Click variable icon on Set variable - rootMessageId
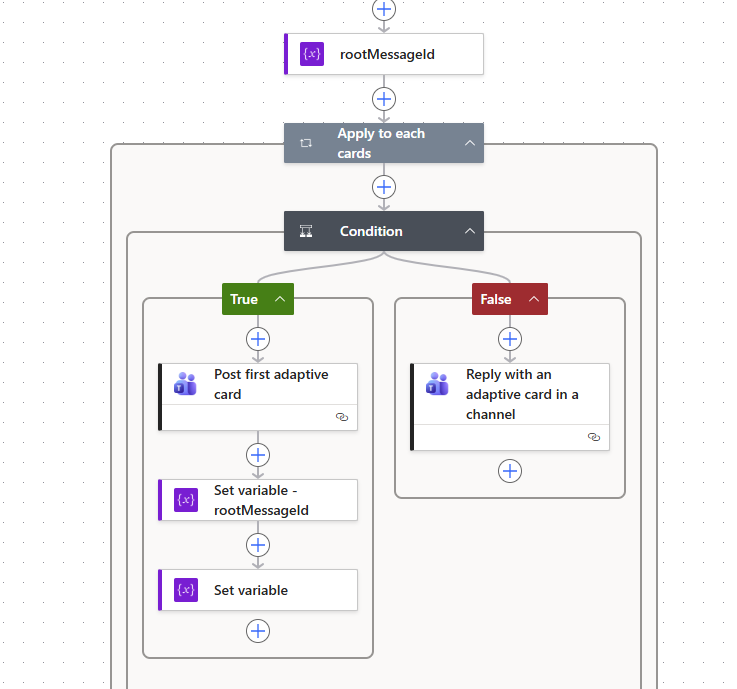 click(185, 500)
